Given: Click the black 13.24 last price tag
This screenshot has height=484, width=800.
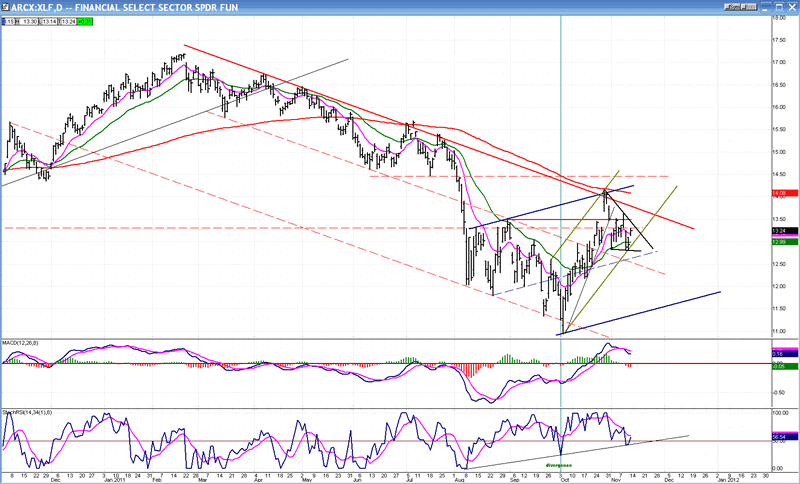Looking at the screenshot, I should click(785, 231).
